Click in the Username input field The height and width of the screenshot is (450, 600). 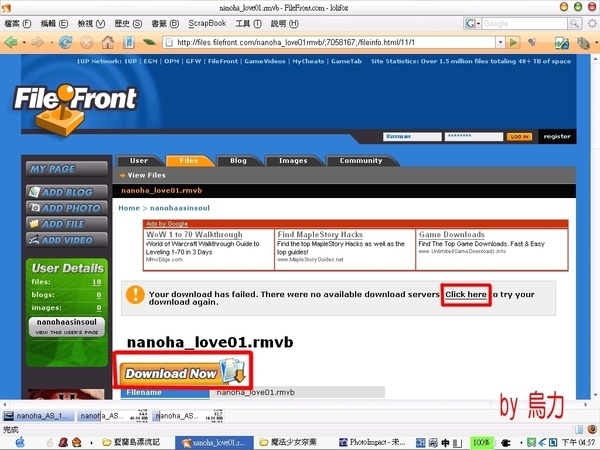412,137
